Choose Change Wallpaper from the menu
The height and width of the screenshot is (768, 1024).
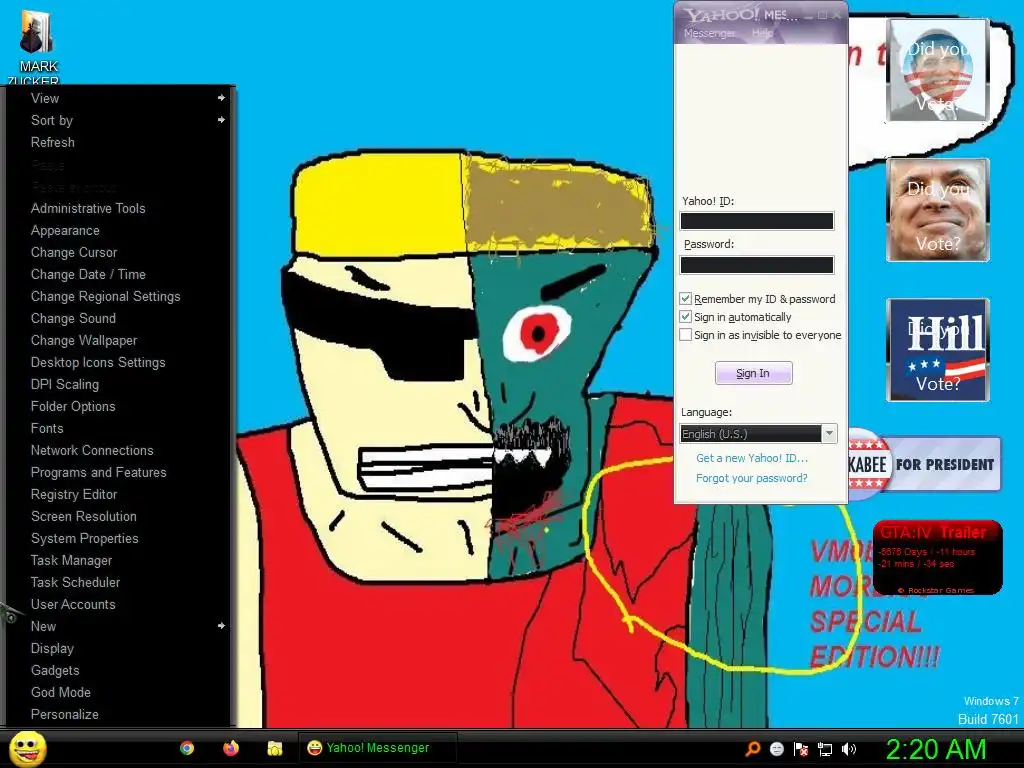coord(119,340)
